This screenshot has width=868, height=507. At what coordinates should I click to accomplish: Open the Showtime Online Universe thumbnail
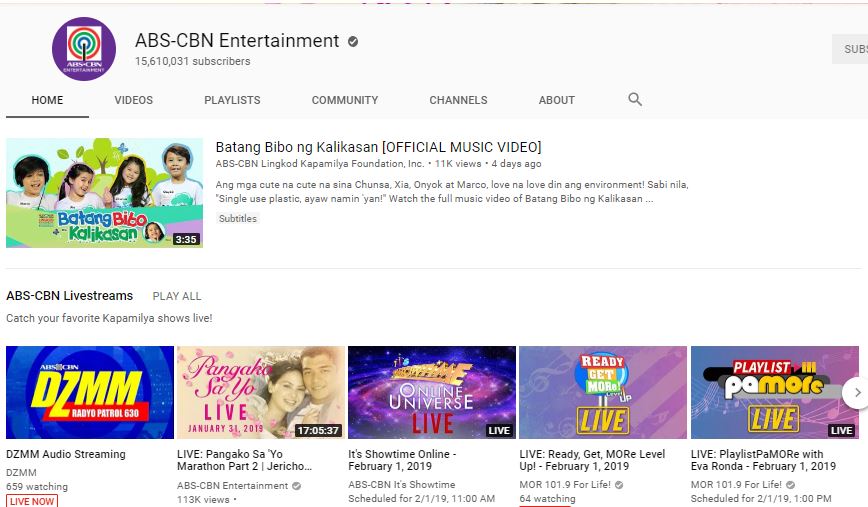[x=432, y=392]
